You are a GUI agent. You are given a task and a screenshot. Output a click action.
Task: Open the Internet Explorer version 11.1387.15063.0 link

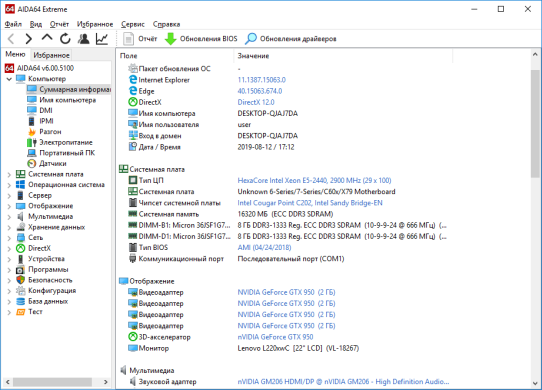click(x=261, y=80)
